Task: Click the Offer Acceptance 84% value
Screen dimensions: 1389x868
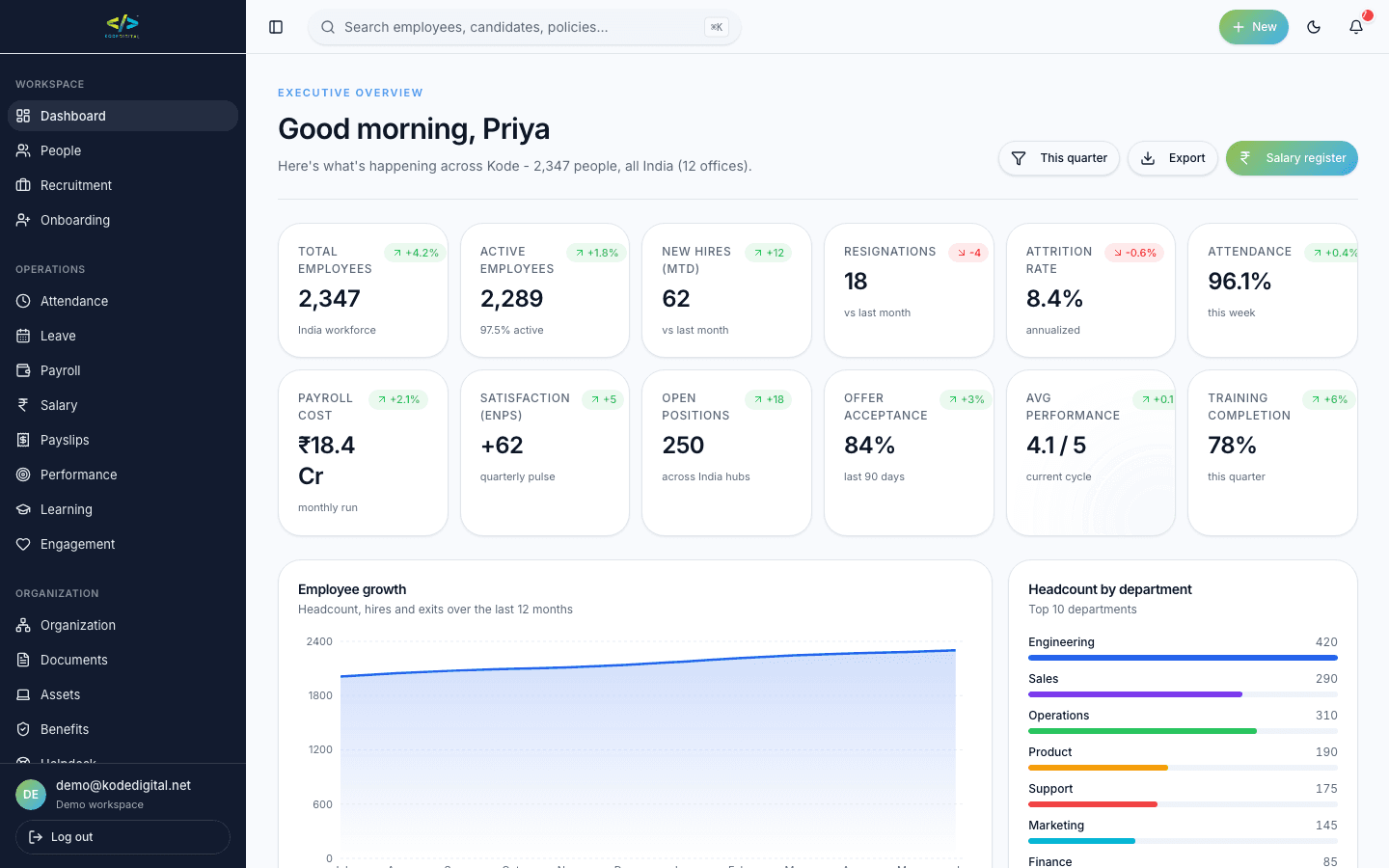Action: coord(869,446)
